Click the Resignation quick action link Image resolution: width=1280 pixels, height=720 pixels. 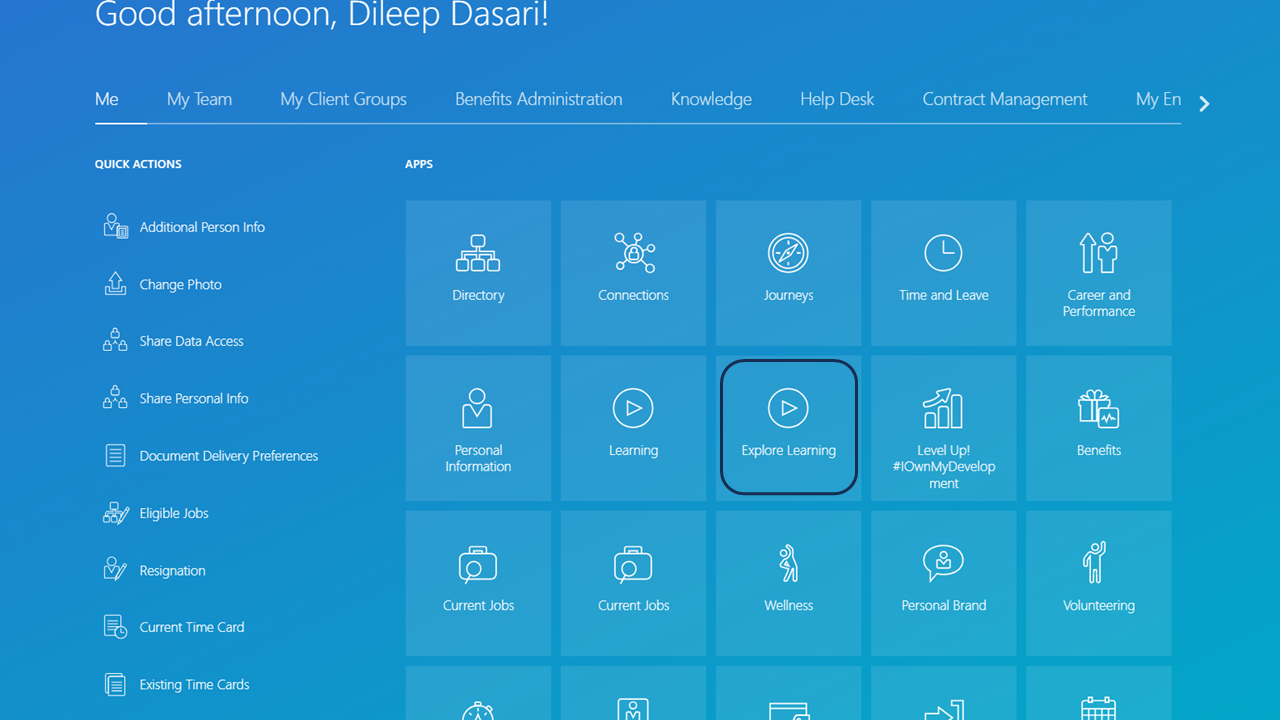(172, 571)
